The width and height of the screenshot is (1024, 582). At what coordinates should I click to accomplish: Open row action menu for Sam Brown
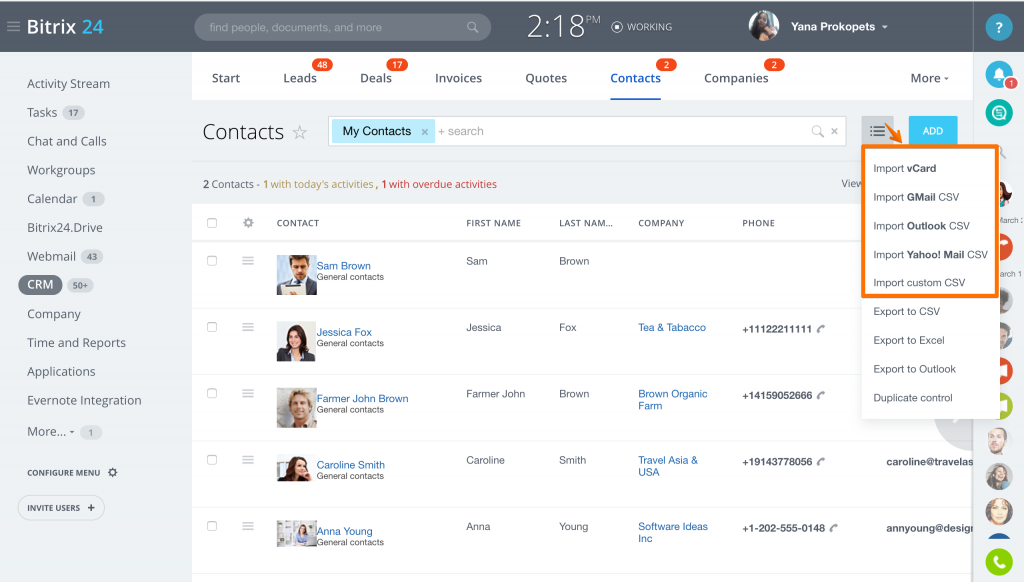(x=248, y=261)
